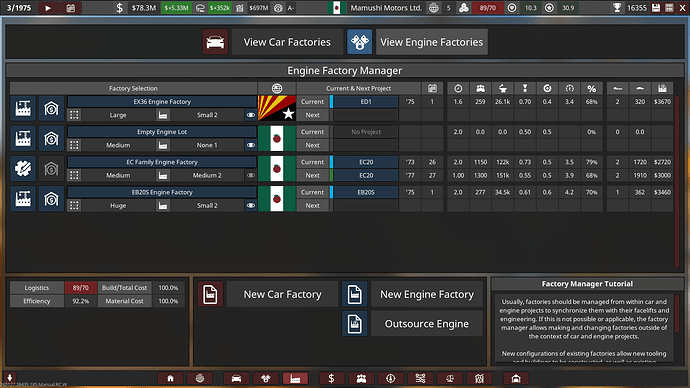This screenshot has width=690, height=388.
Task: Click the down arrow icon in bottom-left corner
Action: point(9,377)
